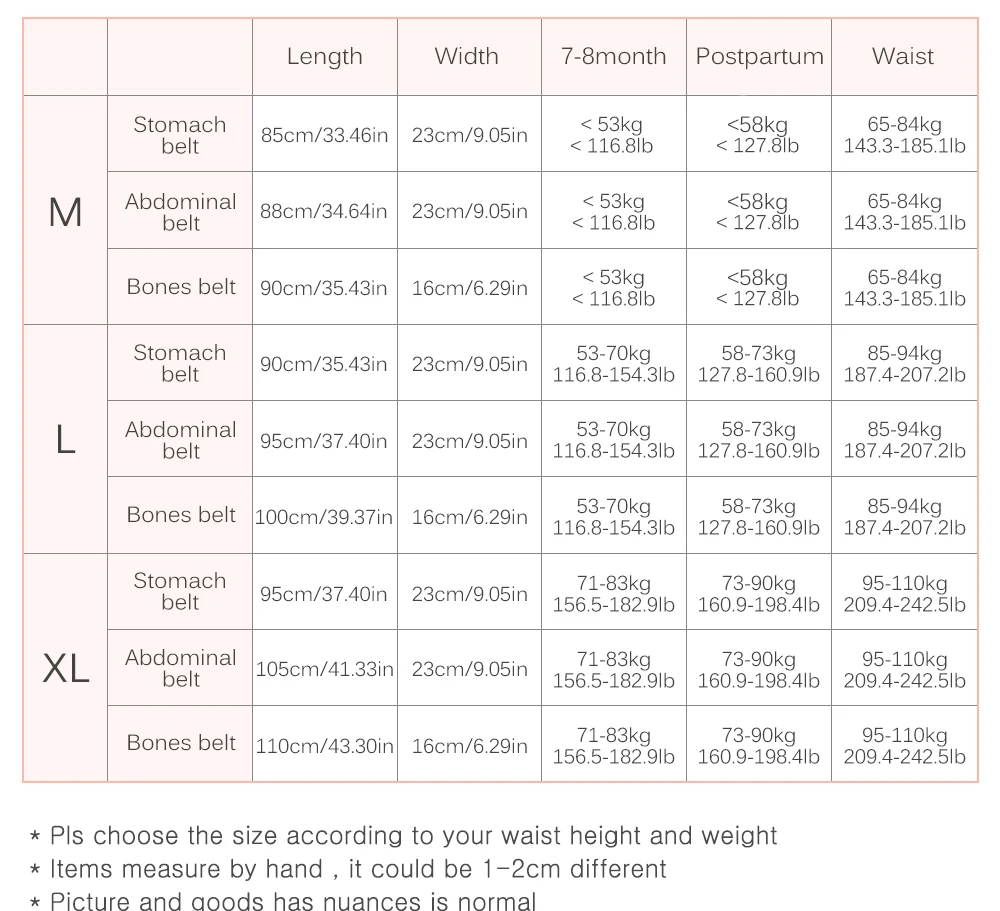Click XL Bones belt width 16cm/6.29in

pos(469,744)
